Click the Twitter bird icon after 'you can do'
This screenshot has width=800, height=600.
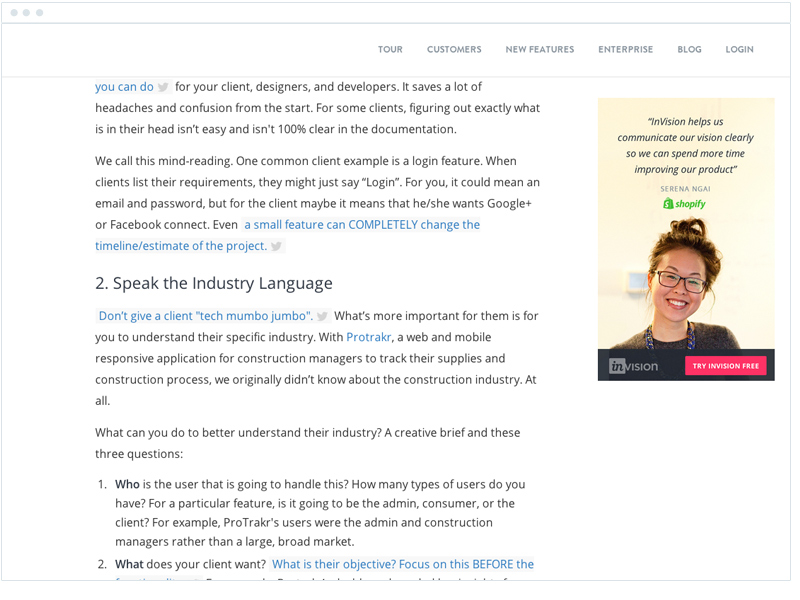(163, 87)
